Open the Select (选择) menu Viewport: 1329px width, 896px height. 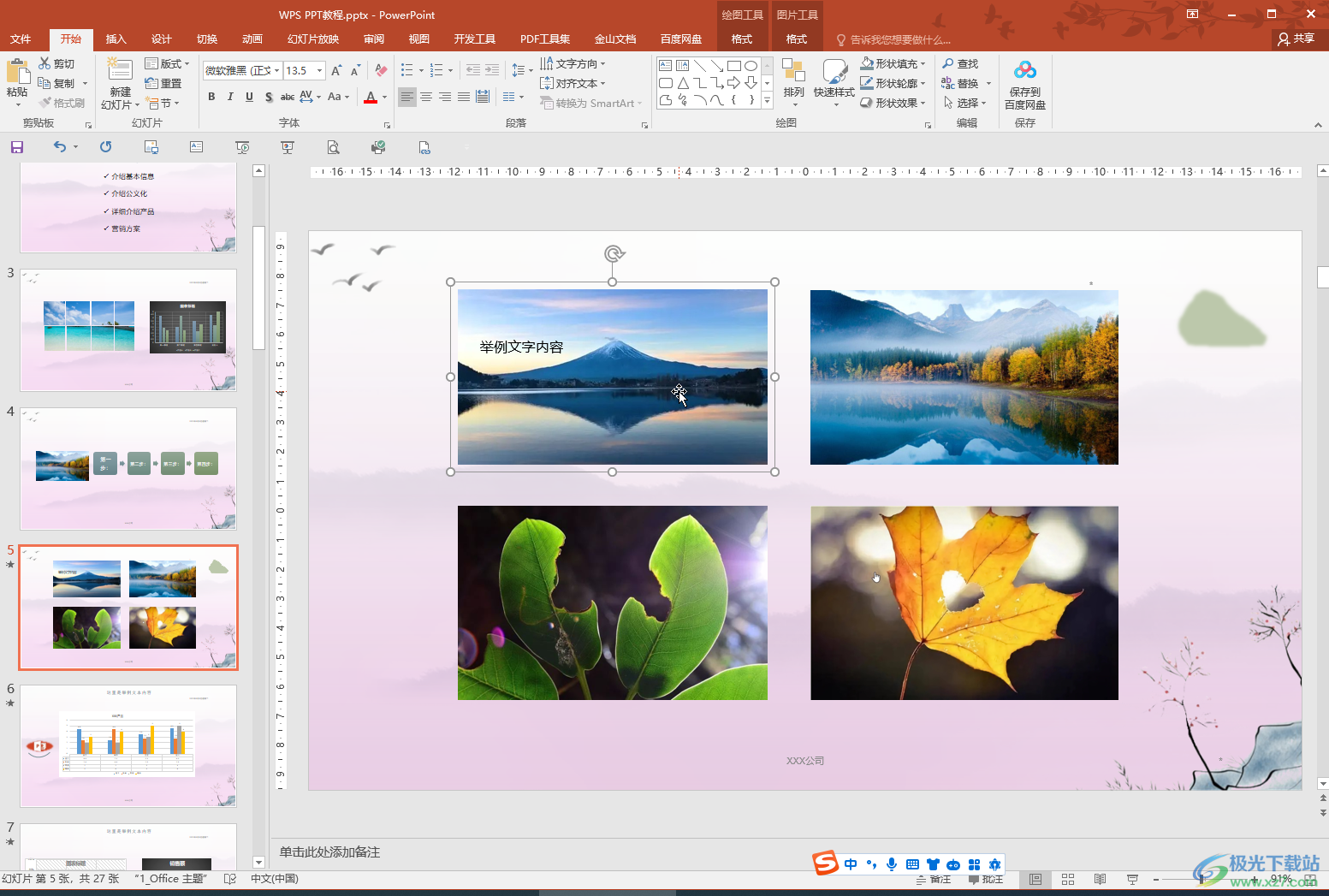tap(964, 103)
